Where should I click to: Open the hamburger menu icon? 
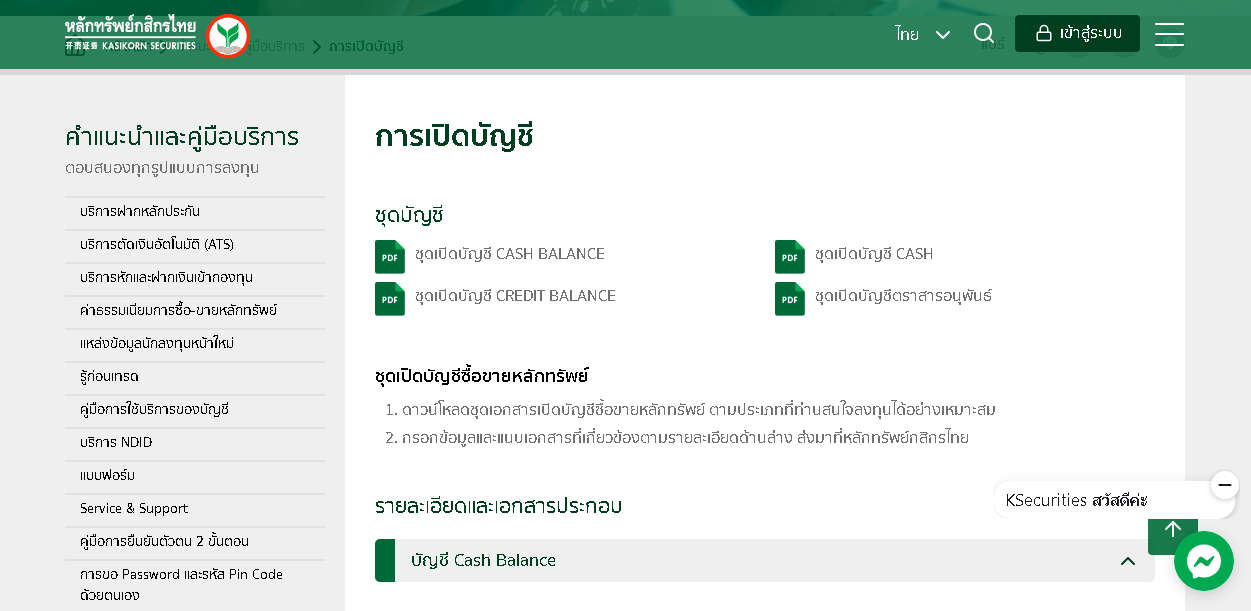(x=1169, y=34)
